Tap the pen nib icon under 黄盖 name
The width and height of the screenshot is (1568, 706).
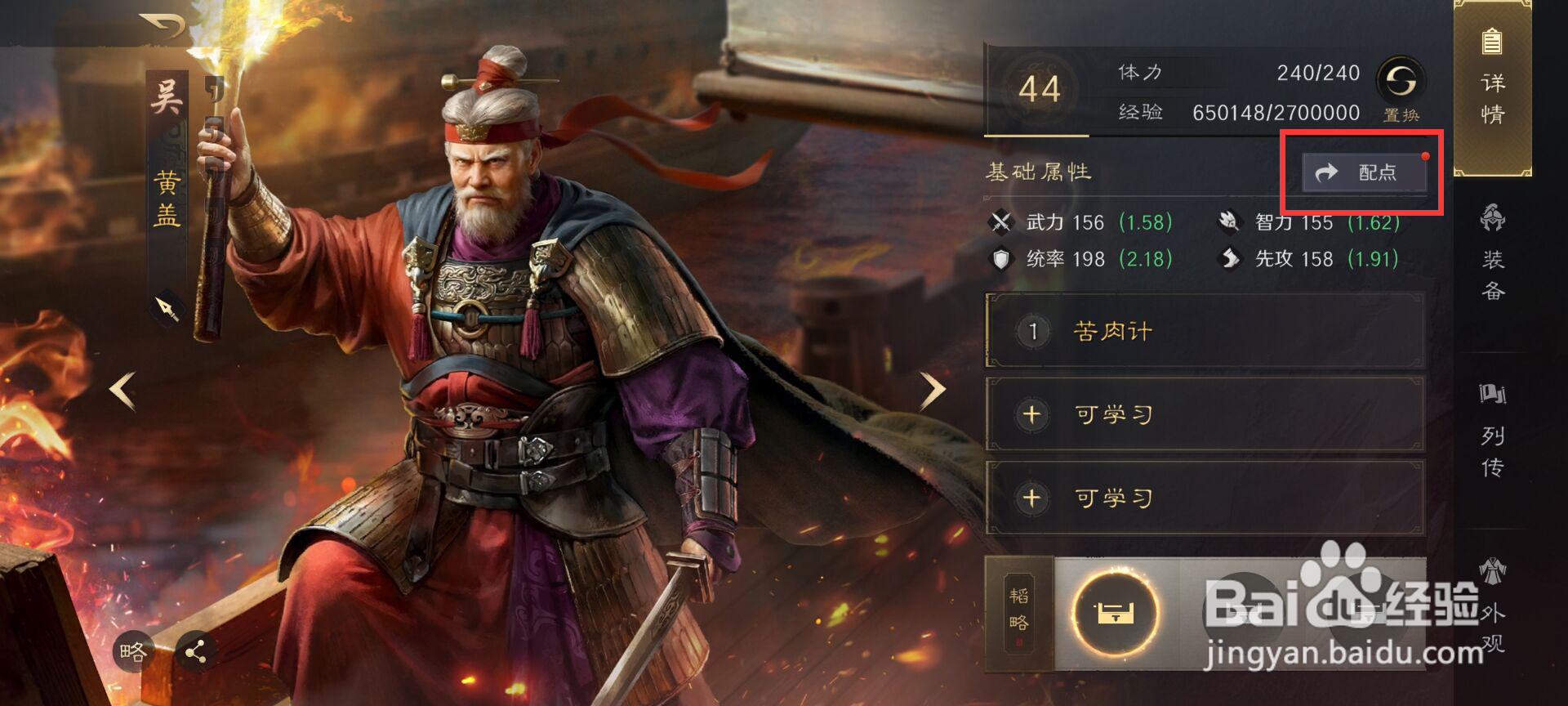(167, 308)
